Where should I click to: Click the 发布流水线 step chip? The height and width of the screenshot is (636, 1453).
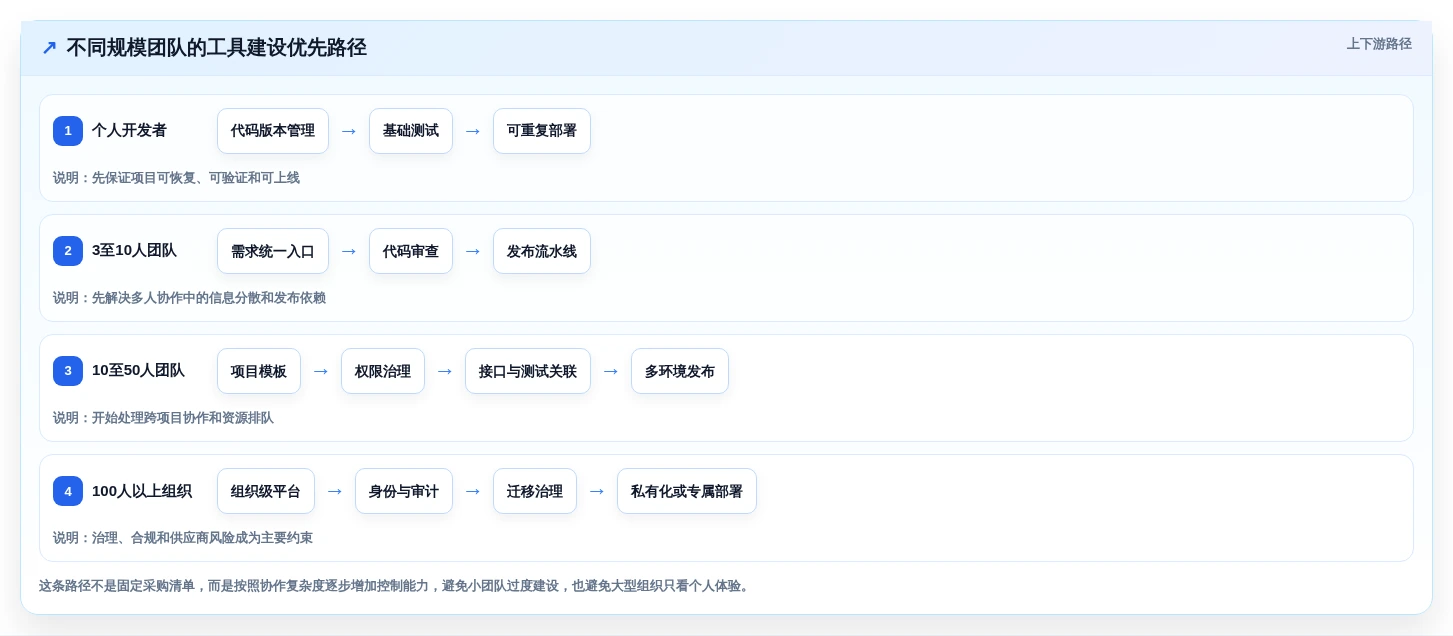(x=542, y=251)
